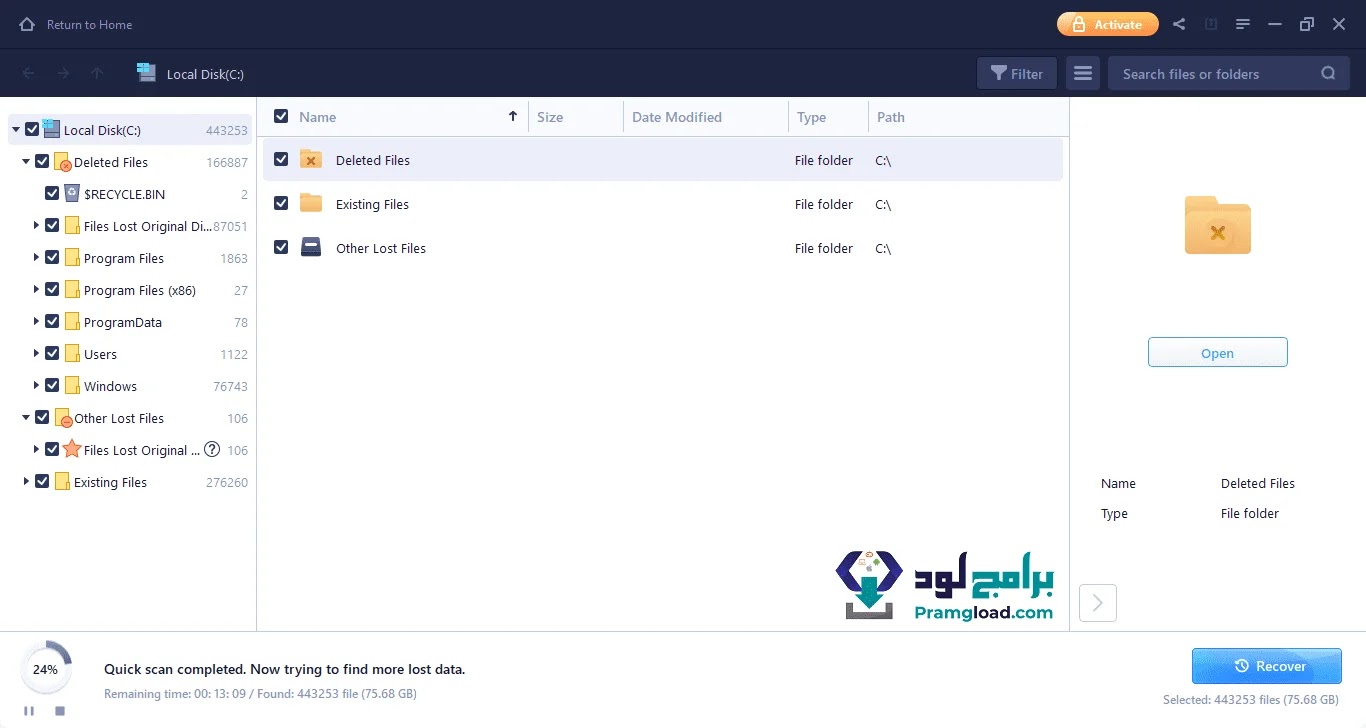The height and width of the screenshot is (728, 1366).
Task: Uncheck the Deleted Files tree checkbox
Action: point(42,161)
